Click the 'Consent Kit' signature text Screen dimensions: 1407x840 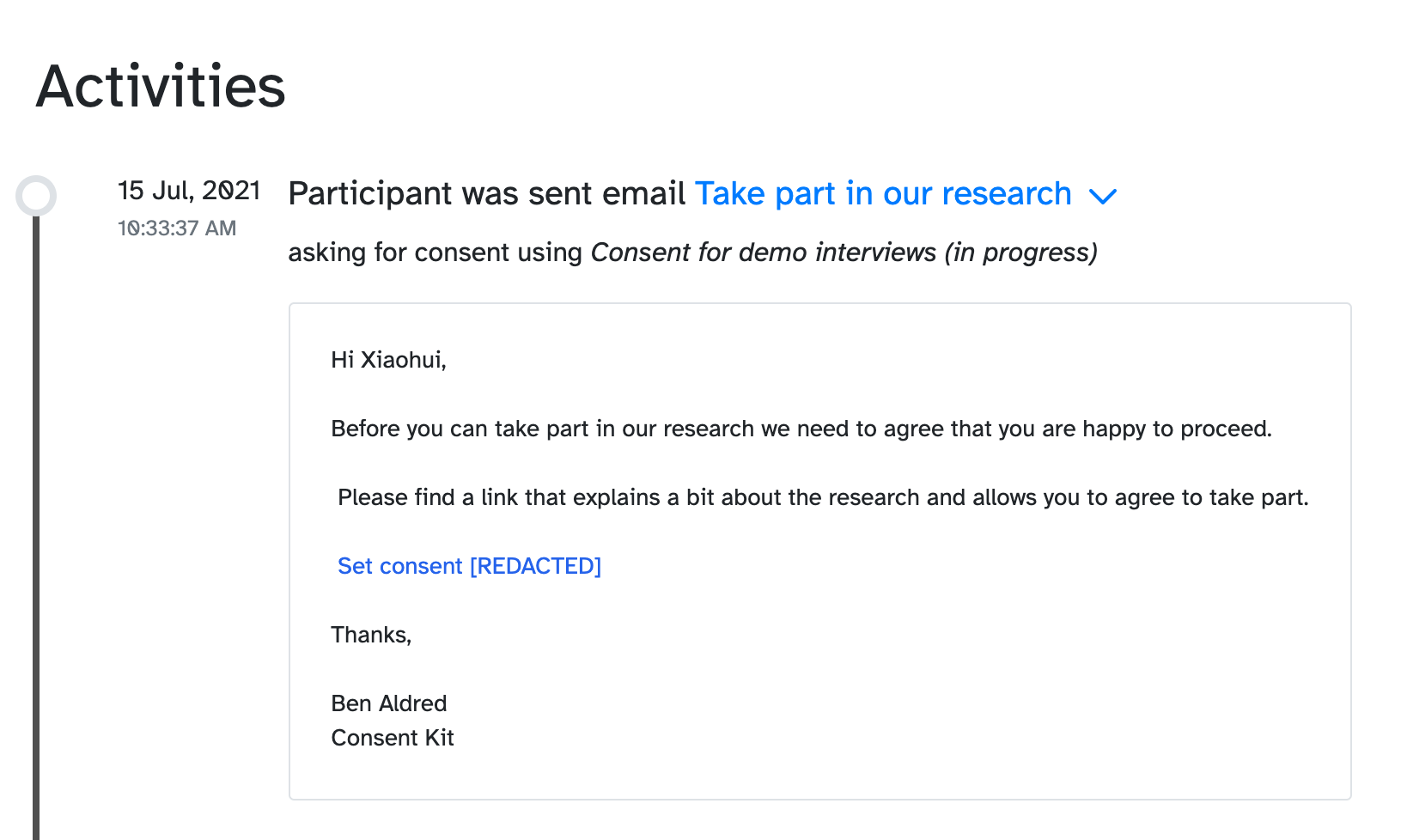pyautogui.click(x=393, y=738)
